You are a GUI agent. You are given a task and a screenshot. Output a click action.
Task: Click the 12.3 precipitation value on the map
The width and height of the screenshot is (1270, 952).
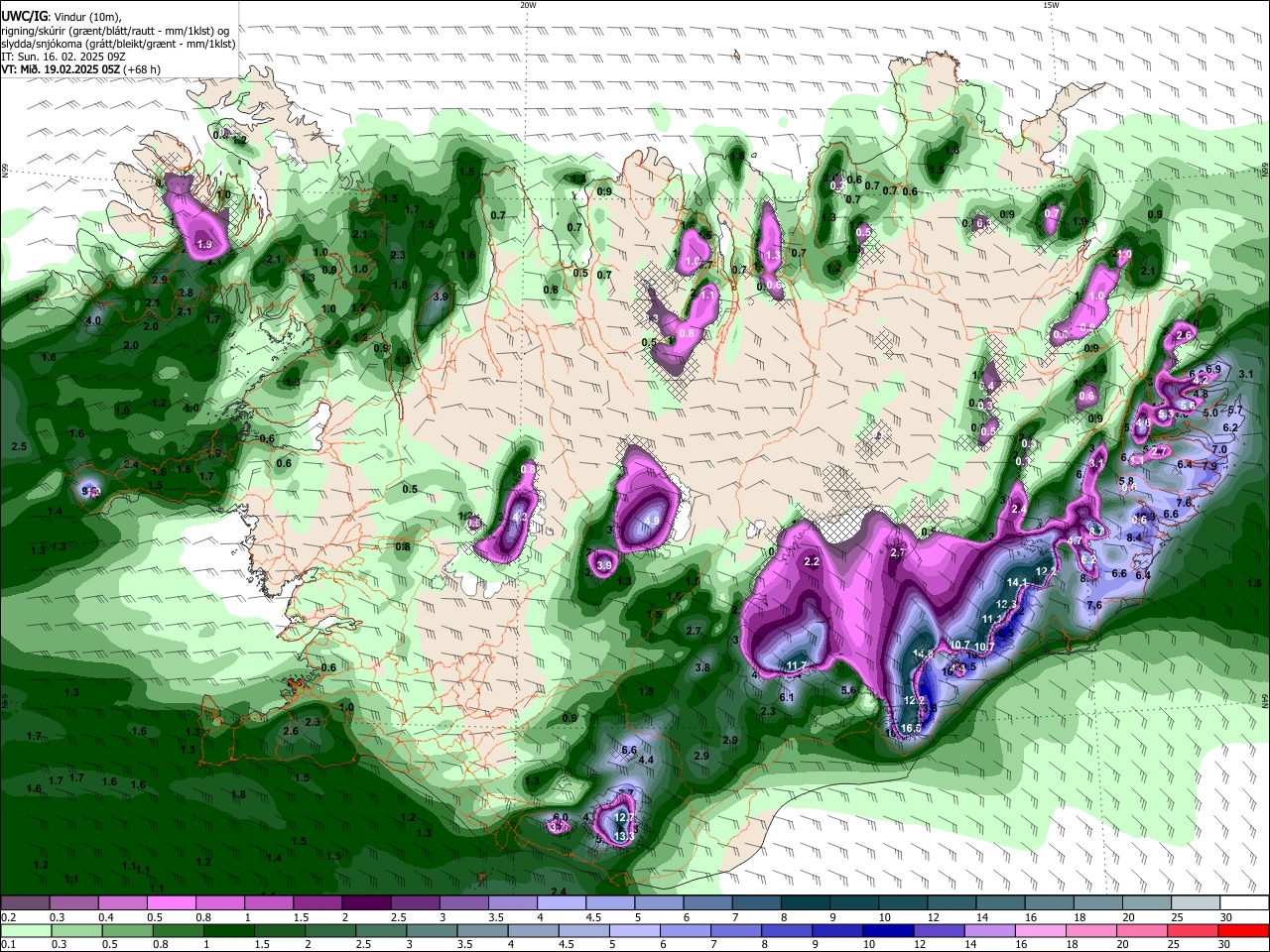1006,604
